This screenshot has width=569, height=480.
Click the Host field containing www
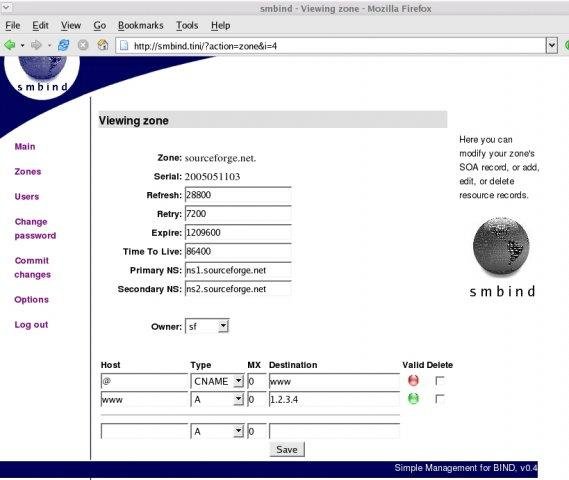tap(144, 399)
